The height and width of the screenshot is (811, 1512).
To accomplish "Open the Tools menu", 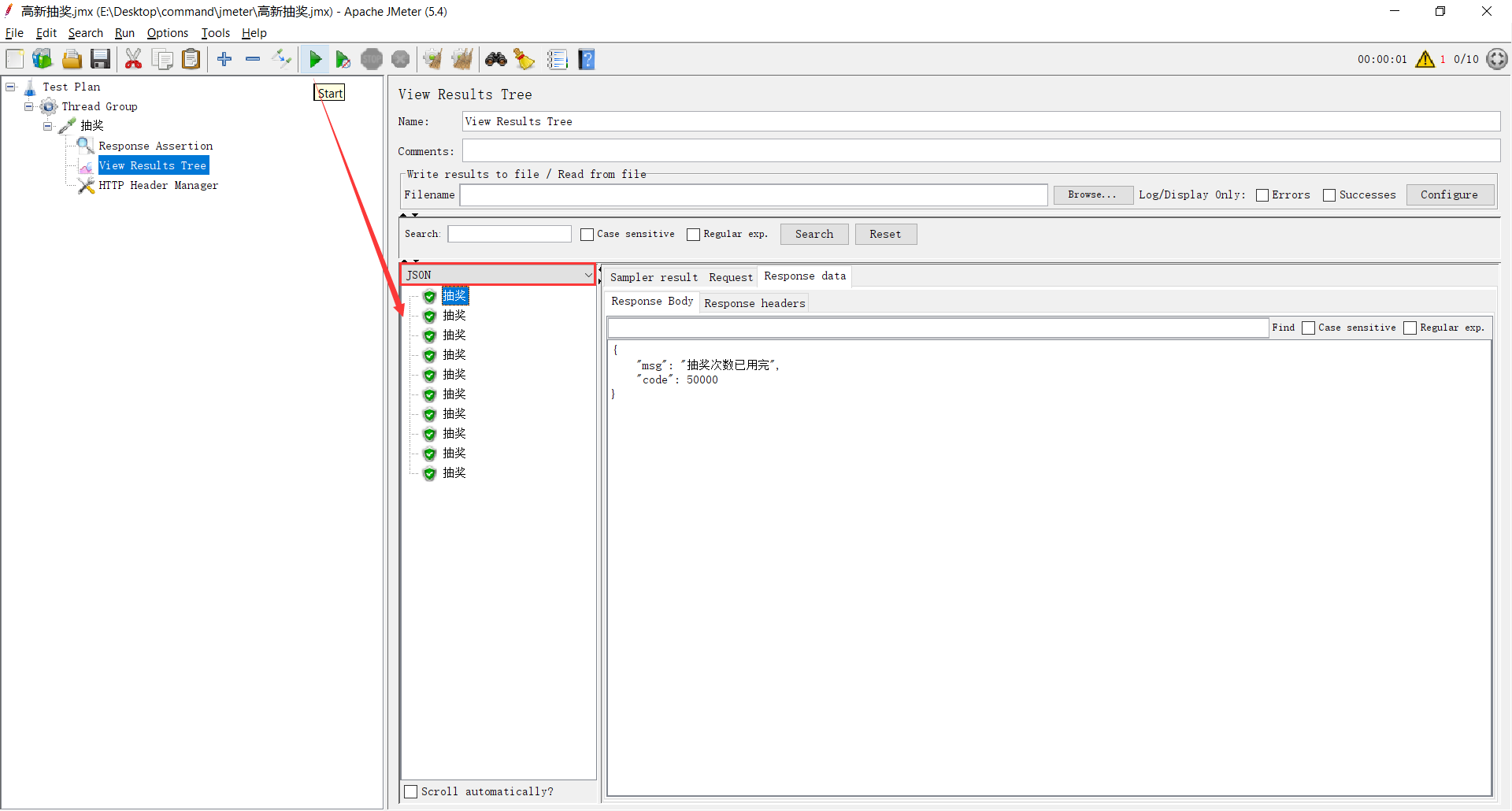I will (x=216, y=33).
